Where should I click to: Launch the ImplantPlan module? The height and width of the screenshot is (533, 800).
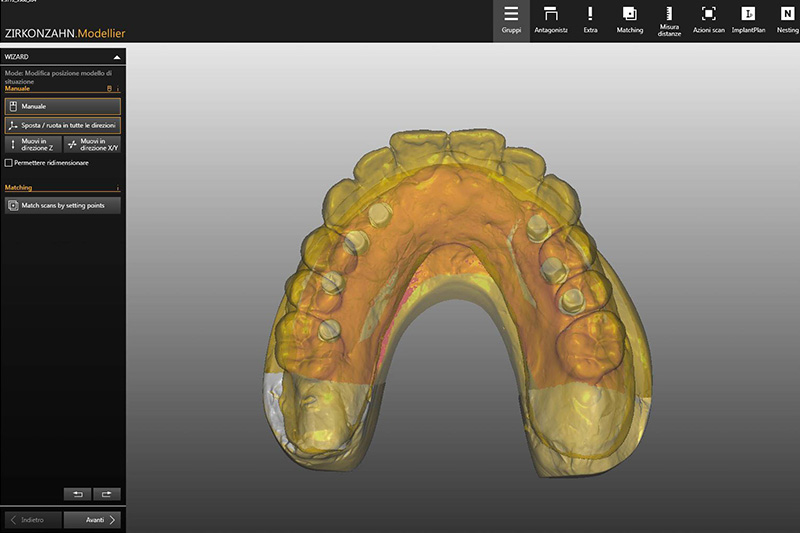[748, 20]
